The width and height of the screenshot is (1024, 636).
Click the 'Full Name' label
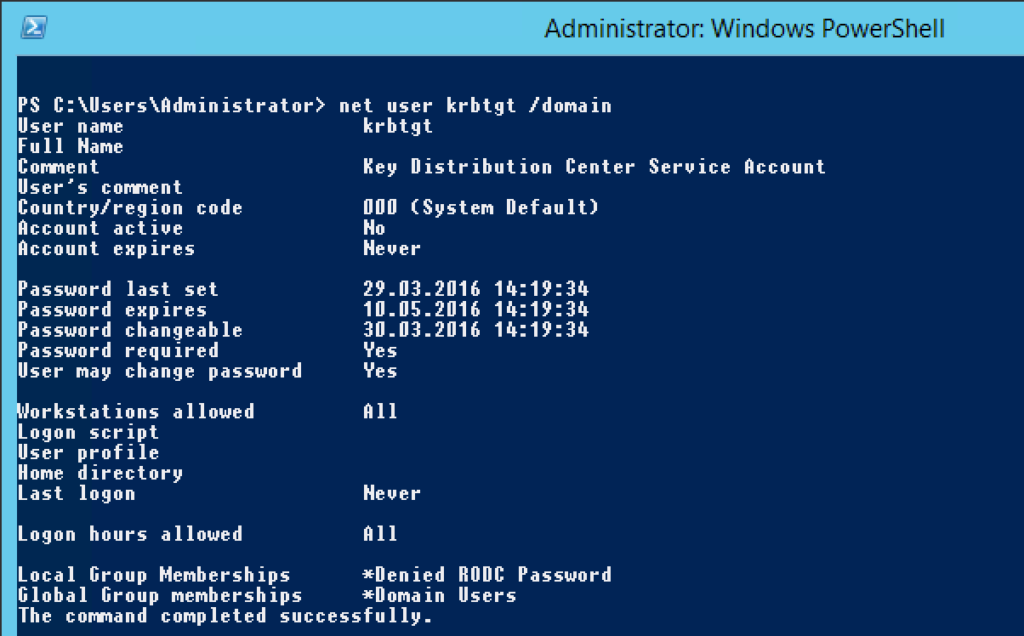click(71, 146)
